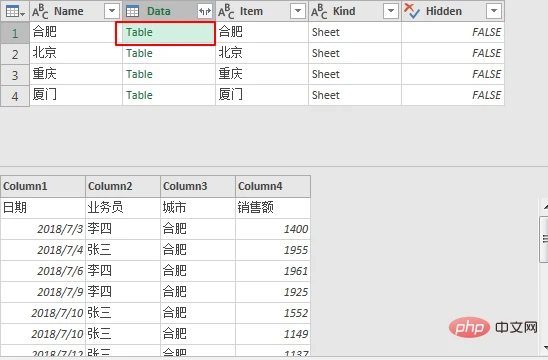Click the Data column table type icon
The width and height of the screenshot is (548, 360).
coord(132,11)
